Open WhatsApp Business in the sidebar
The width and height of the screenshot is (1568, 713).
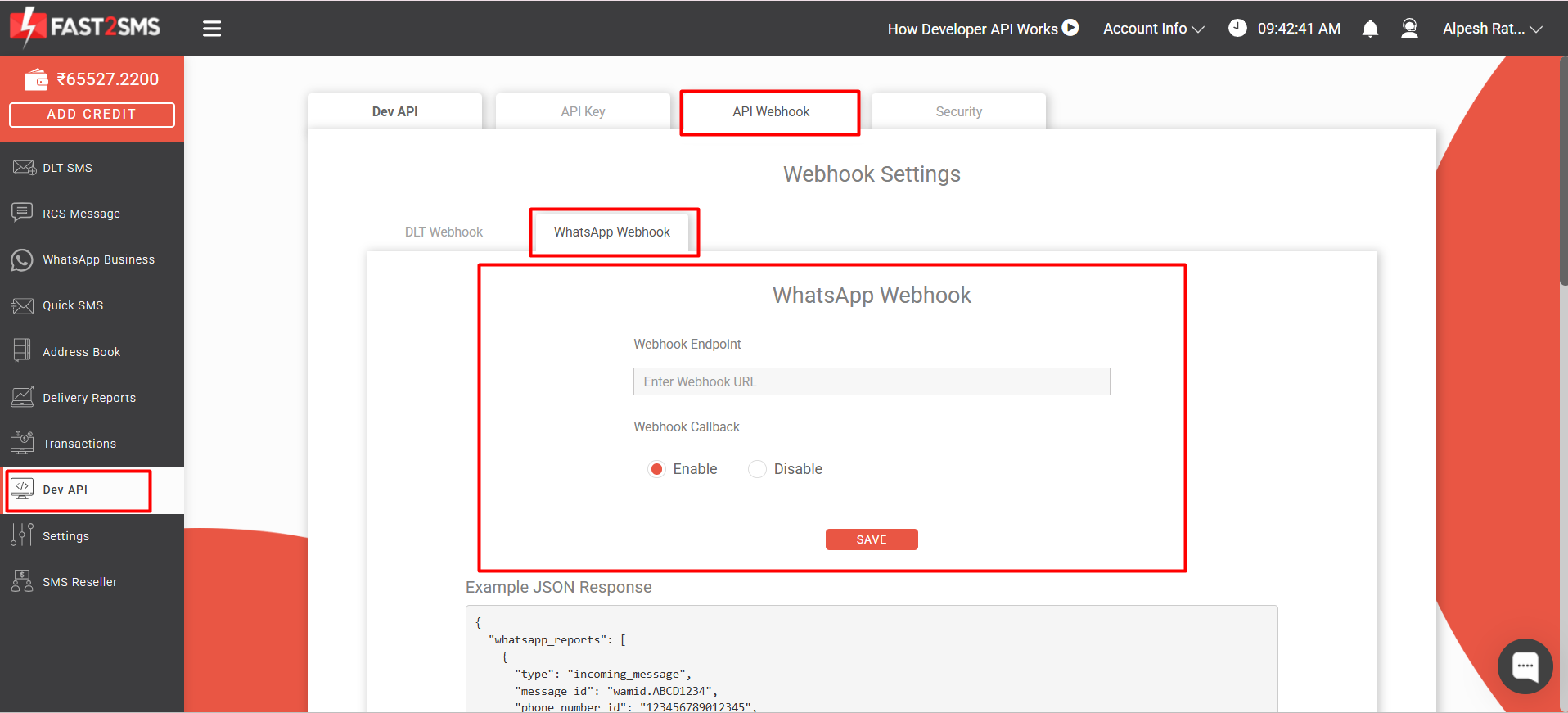(x=92, y=259)
